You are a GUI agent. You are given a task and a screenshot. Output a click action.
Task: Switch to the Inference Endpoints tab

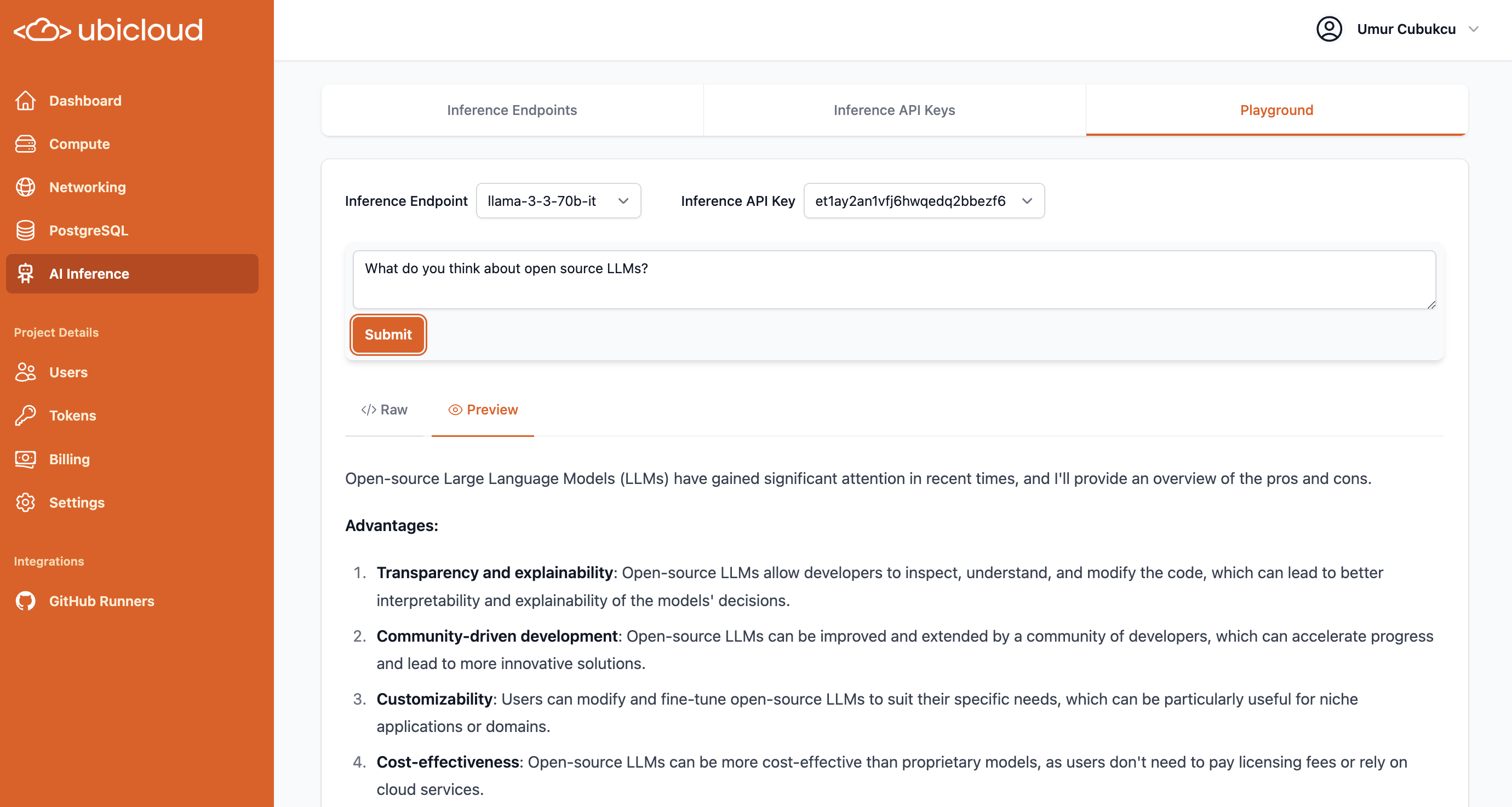[x=512, y=110]
